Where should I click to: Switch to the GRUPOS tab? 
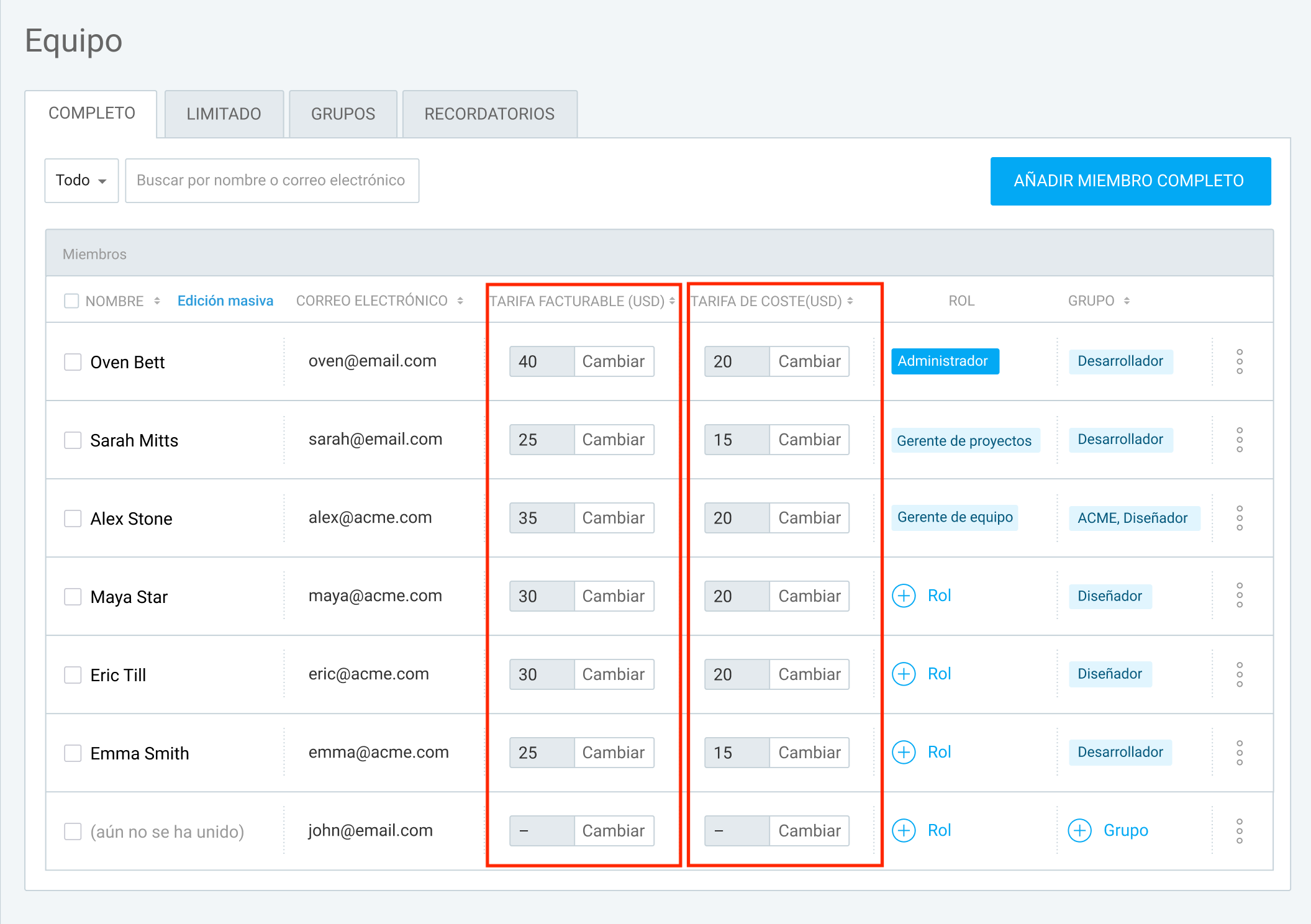[342, 114]
